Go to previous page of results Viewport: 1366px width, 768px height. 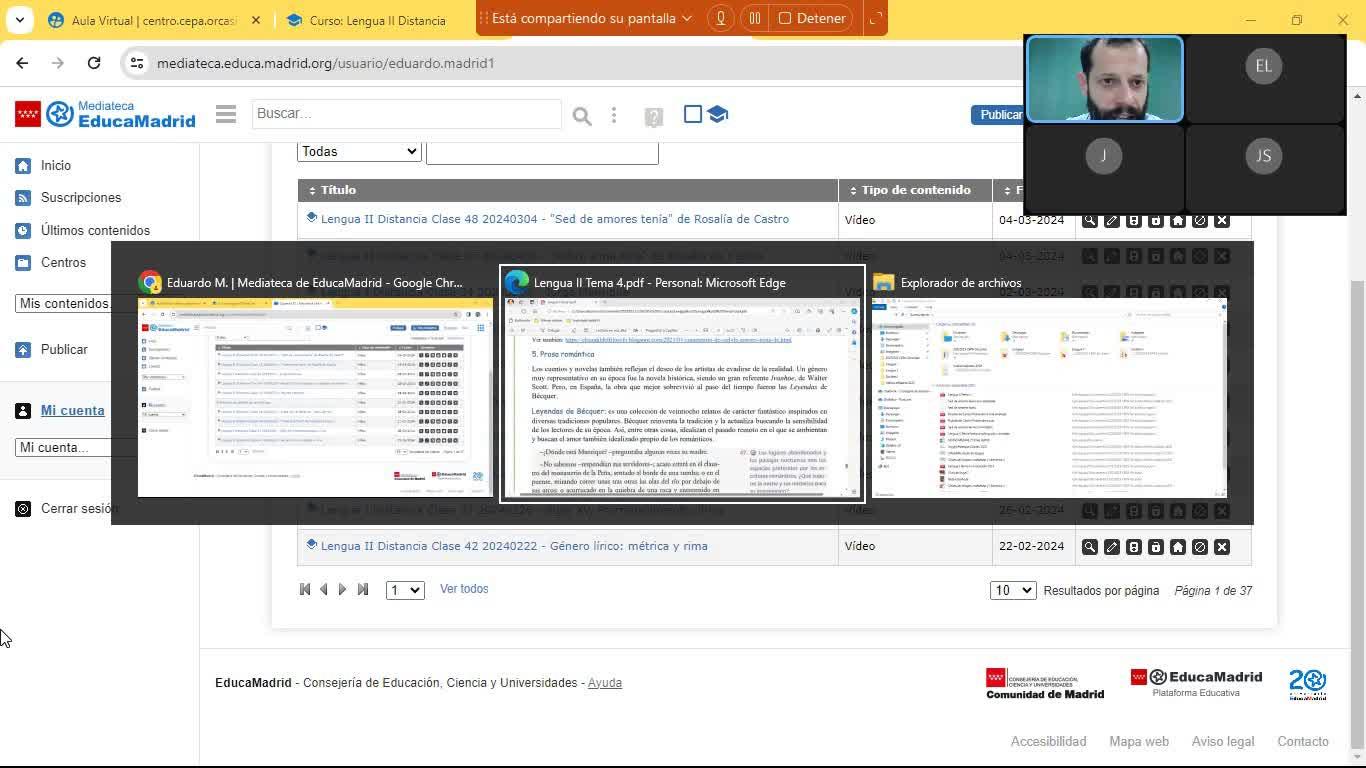coord(324,590)
